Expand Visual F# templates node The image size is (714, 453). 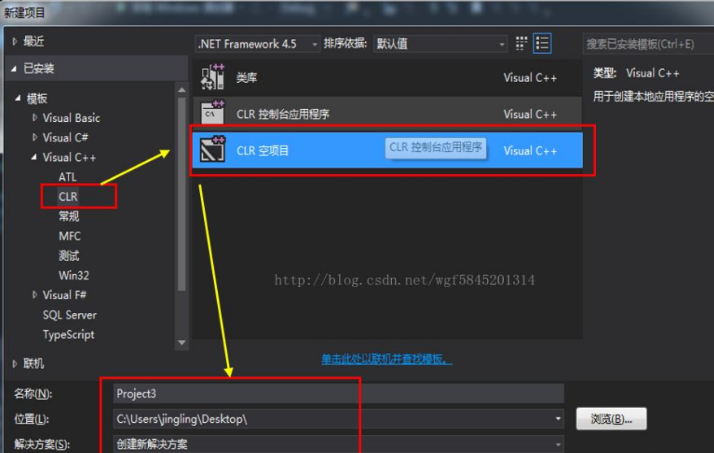point(35,295)
